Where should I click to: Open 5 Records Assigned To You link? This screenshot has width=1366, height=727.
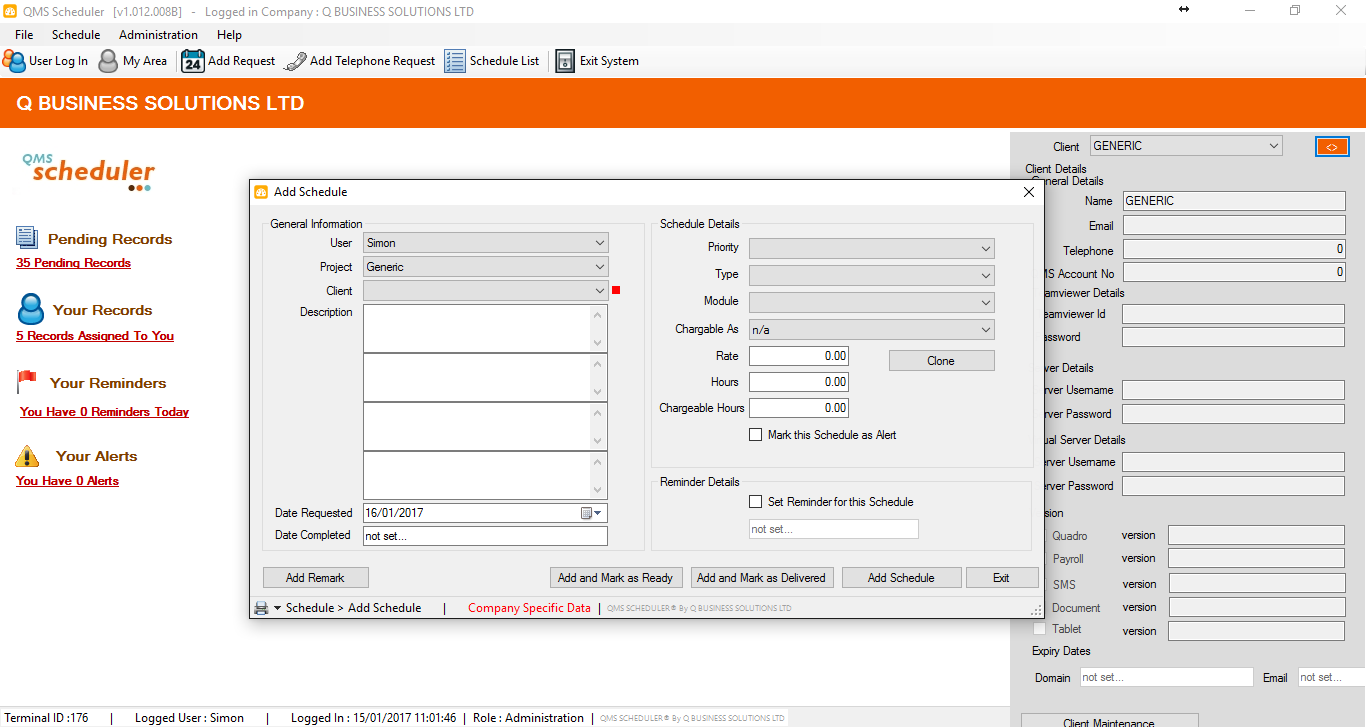[x=95, y=336]
